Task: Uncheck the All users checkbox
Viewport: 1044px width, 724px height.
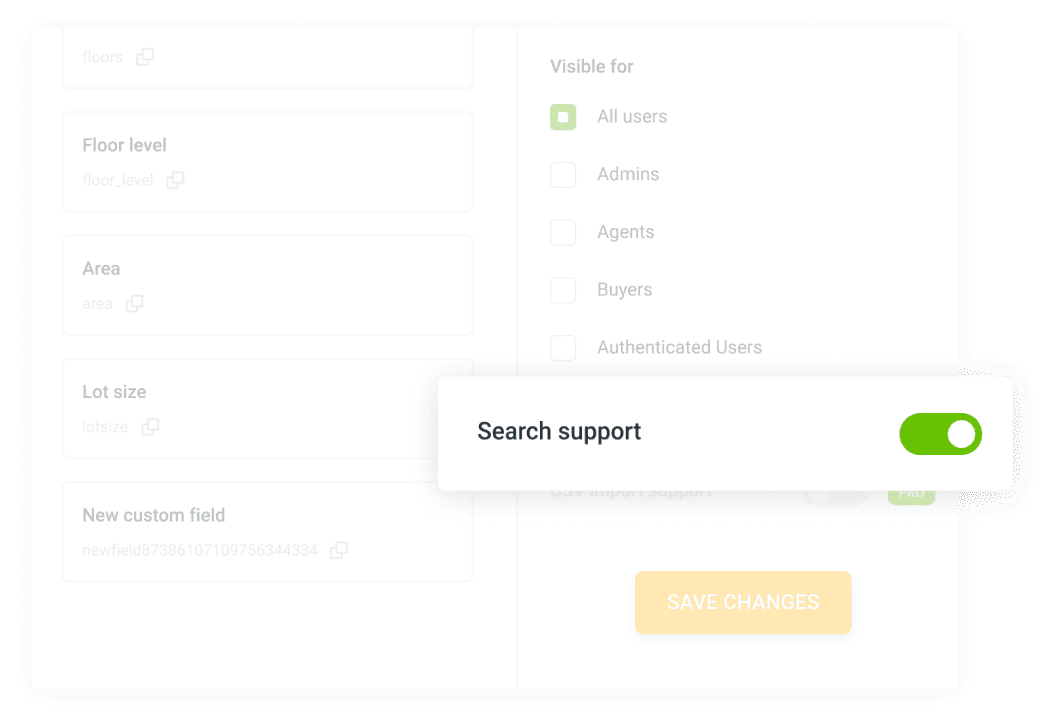Action: click(x=563, y=117)
